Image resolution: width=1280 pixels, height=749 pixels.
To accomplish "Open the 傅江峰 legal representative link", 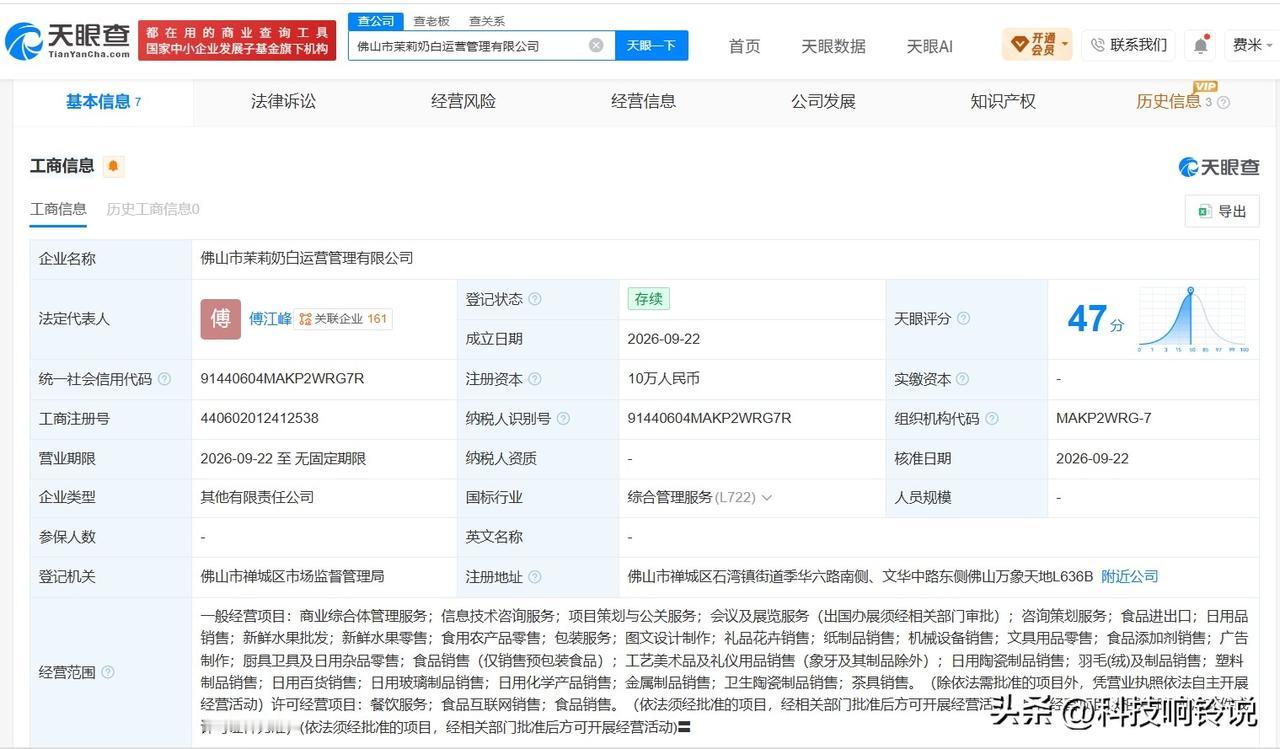I will (270, 319).
